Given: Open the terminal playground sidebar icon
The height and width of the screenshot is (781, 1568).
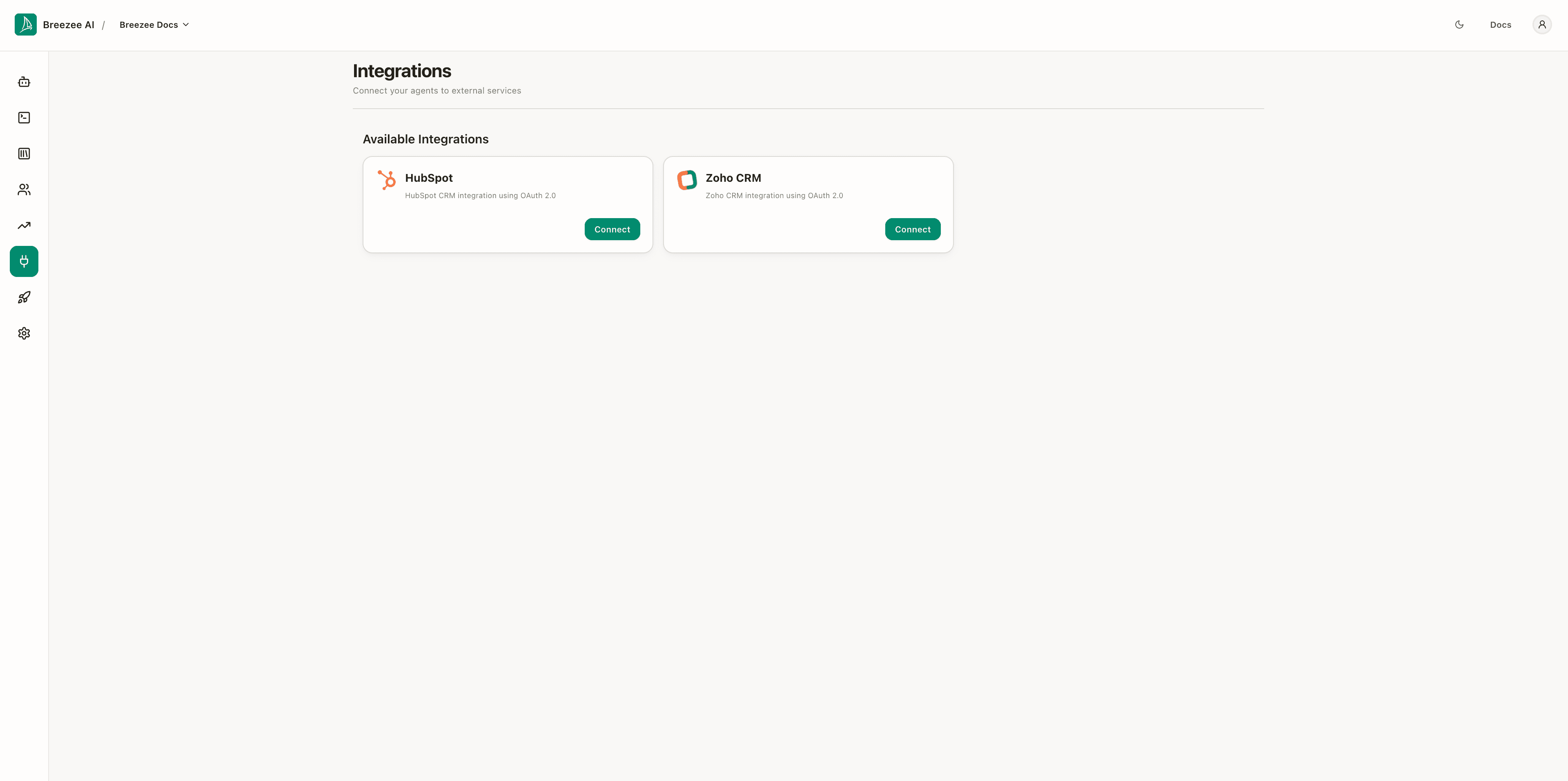Looking at the screenshot, I should tap(24, 118).
